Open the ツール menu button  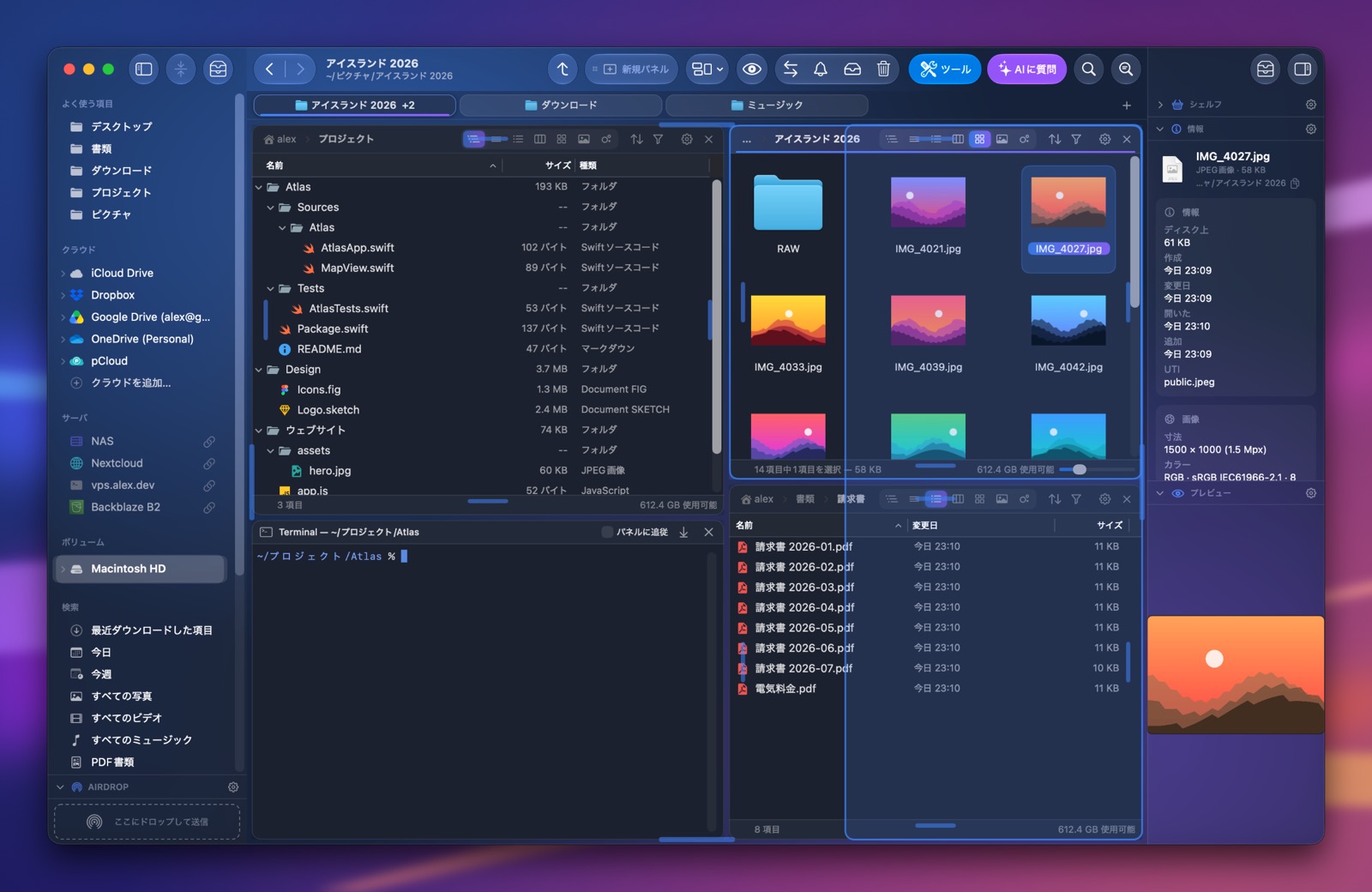945,69
